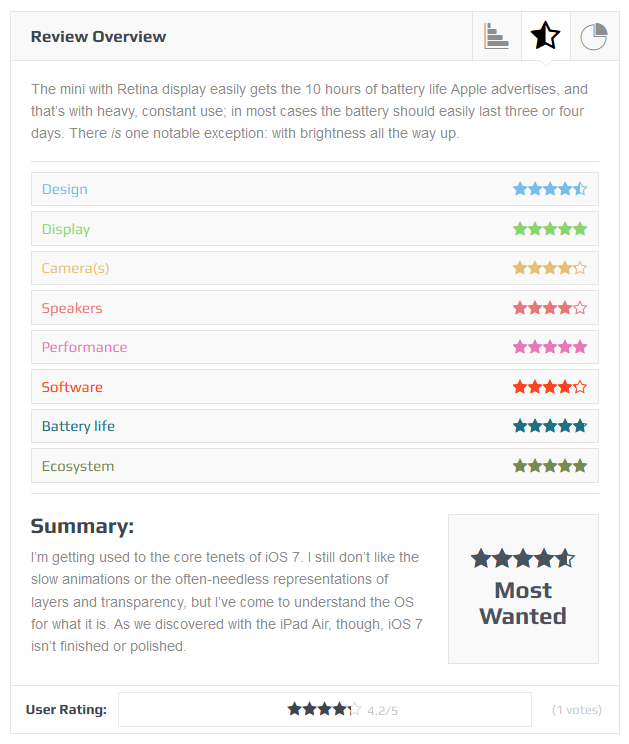The width and height of the screenshot is (629, 744).
Task: Click the (1 votes) text
Action: tap(577, 710)
